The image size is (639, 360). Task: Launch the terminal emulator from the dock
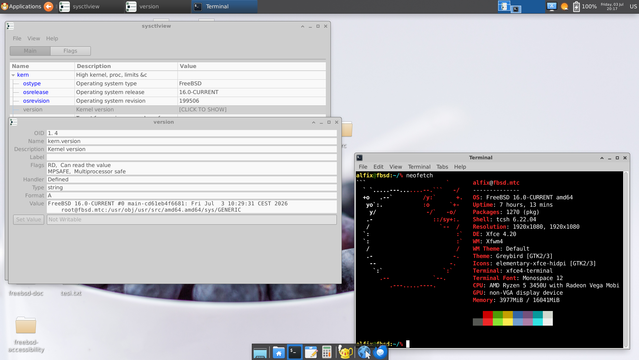click(295, 352)
